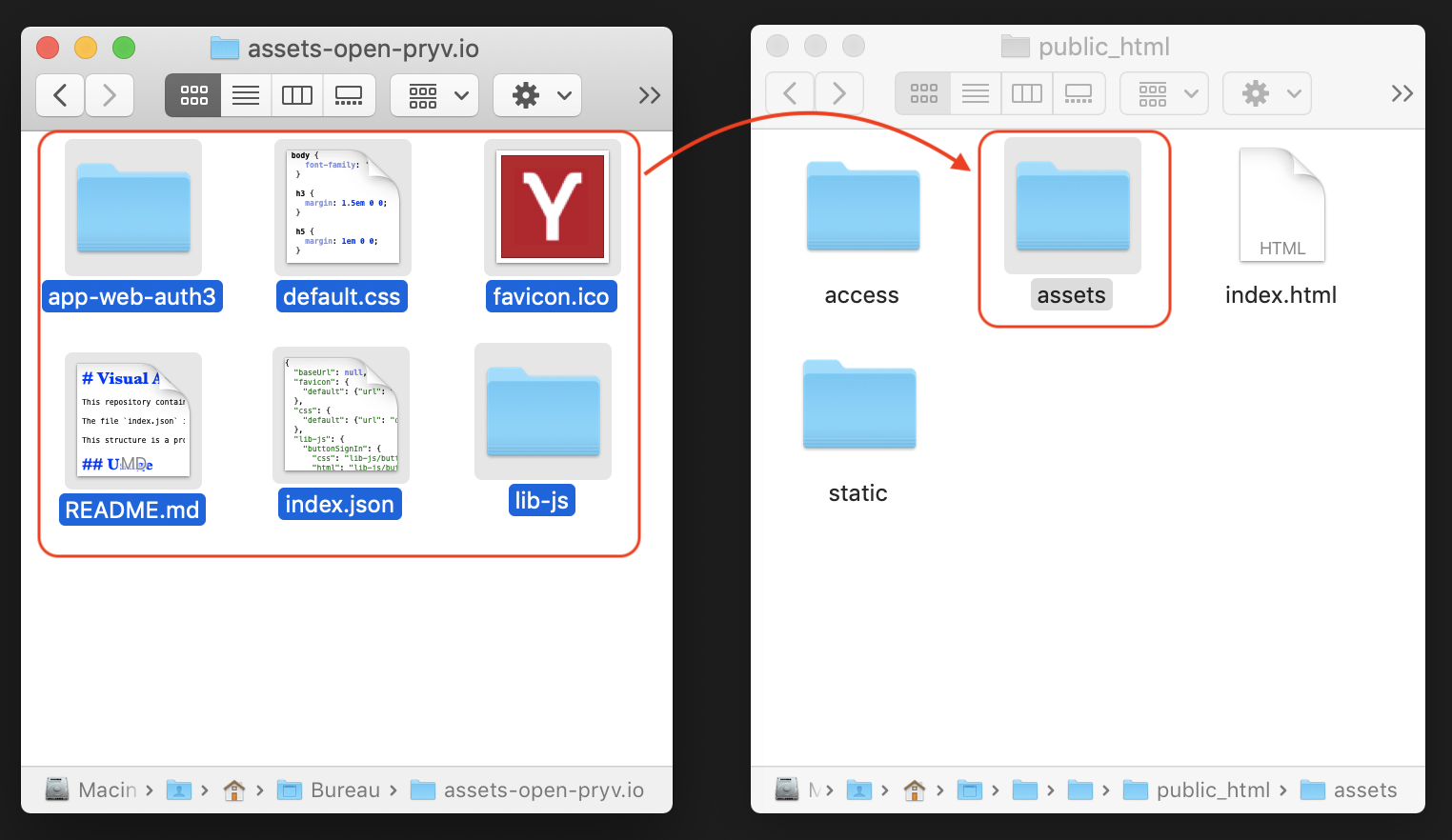This screenshot has height=840, width=1452.
Task: Select the README.md file
Action: click(x=133, y=421)
